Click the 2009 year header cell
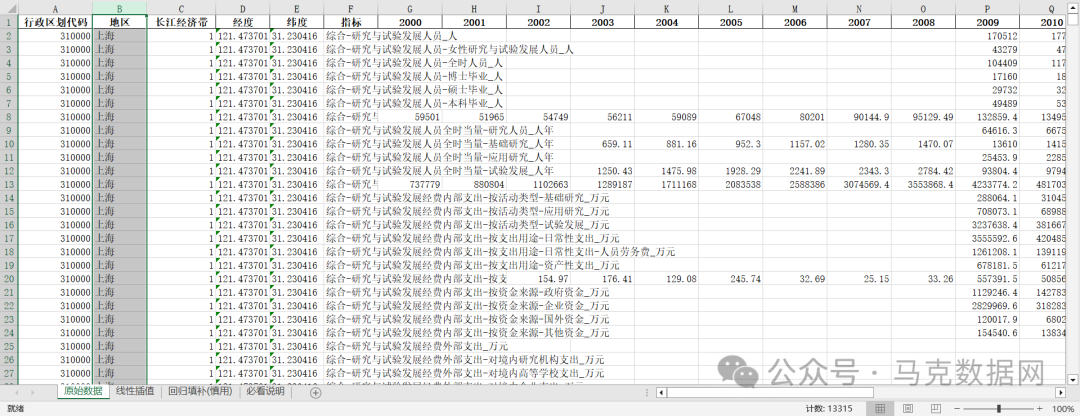The height and width of the screenshot is (416, 1080). (988, 22)
